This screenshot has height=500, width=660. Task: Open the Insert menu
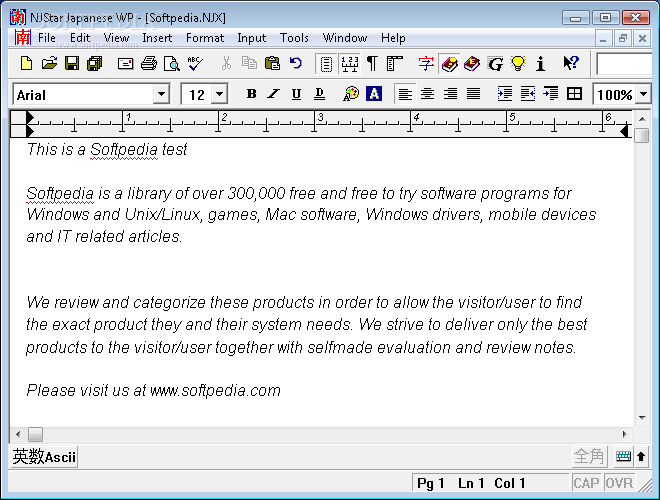coord(157,38)
